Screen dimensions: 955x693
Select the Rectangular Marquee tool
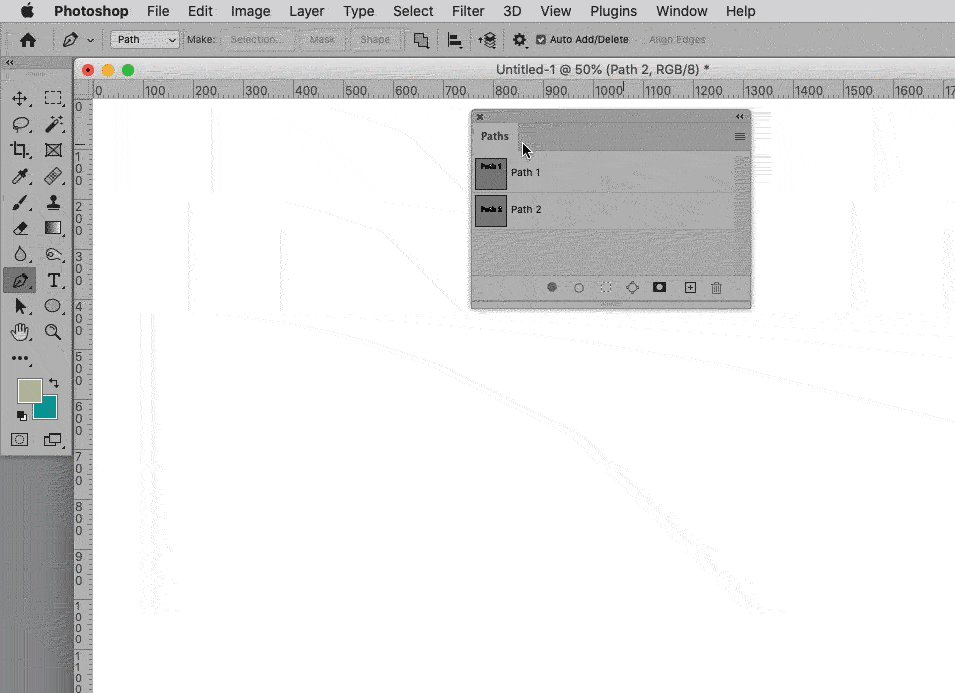(x=53, y=99)
